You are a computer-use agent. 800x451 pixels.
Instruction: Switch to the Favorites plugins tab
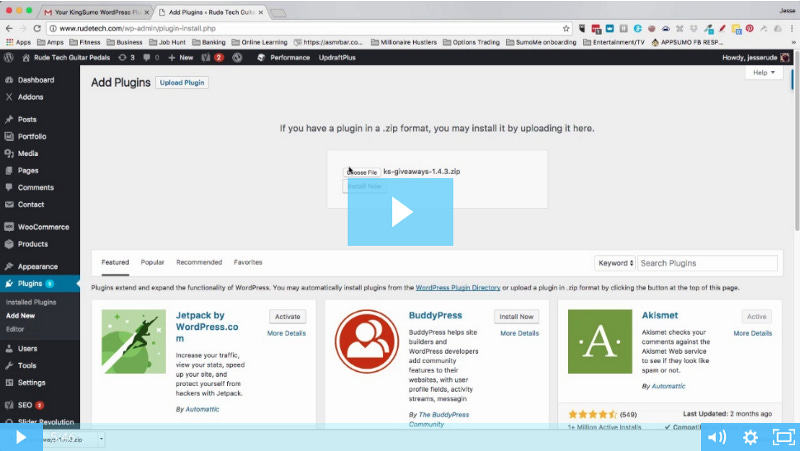click(248, 262)
